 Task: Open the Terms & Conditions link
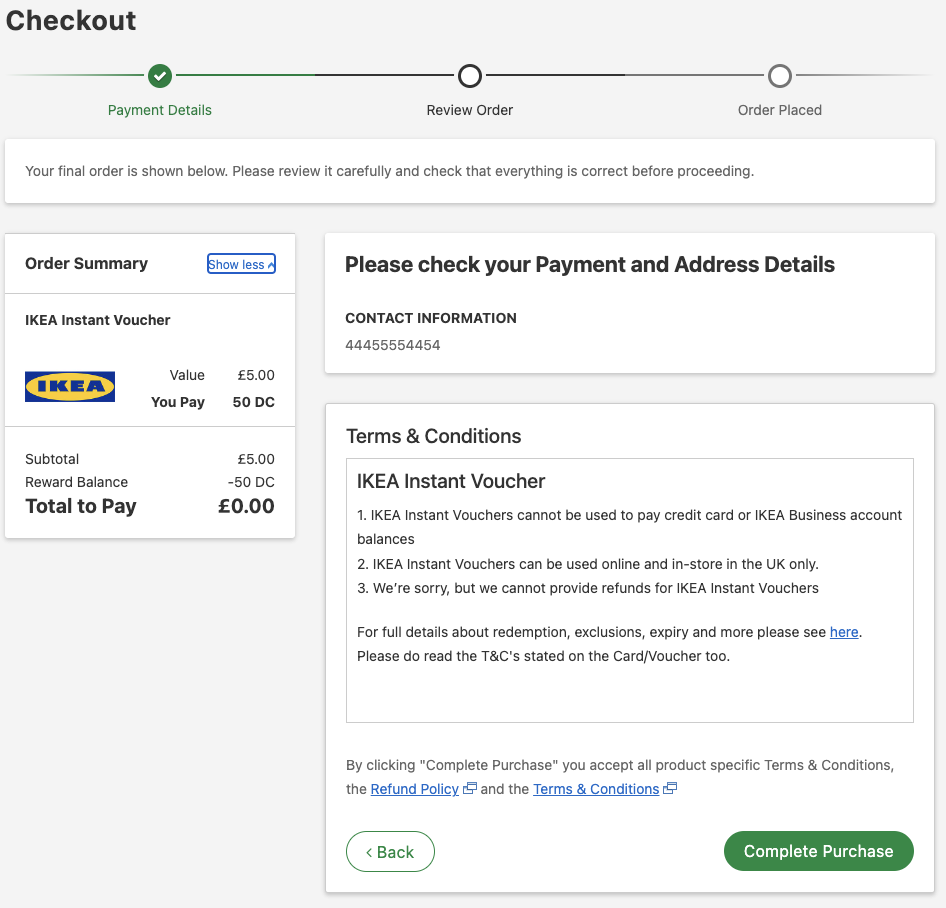point(596,789)
